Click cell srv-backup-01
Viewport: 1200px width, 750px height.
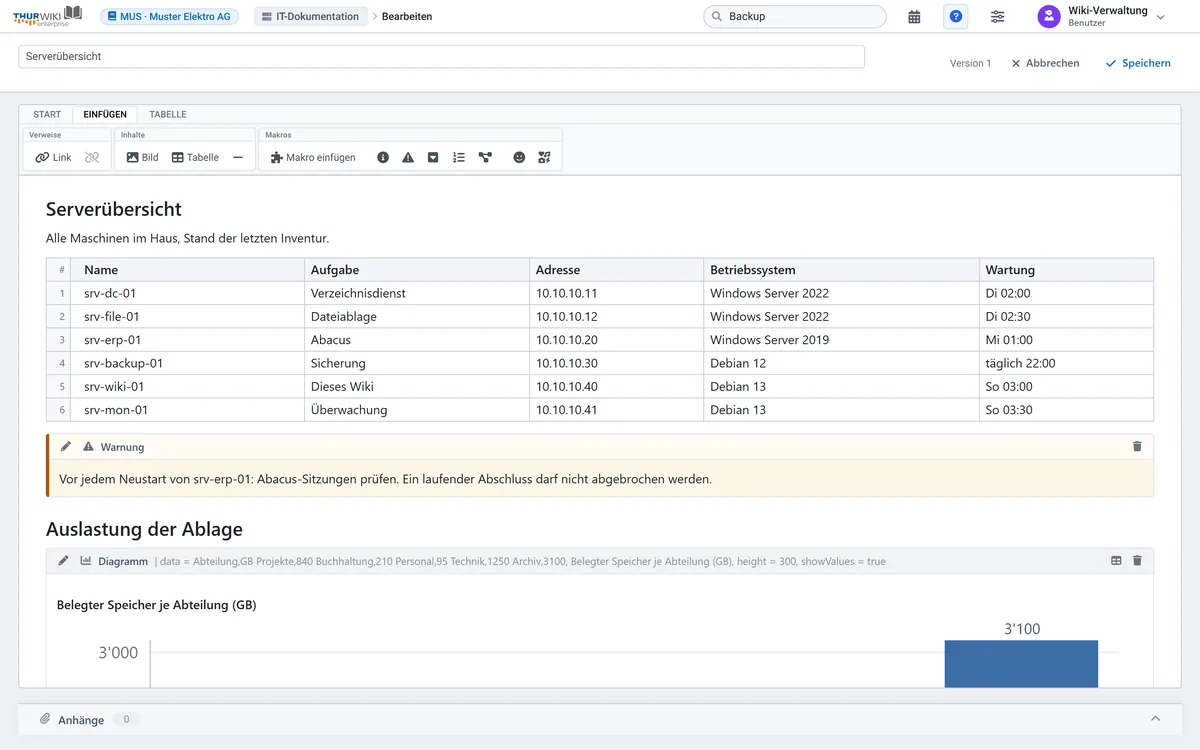pos(189,363)
